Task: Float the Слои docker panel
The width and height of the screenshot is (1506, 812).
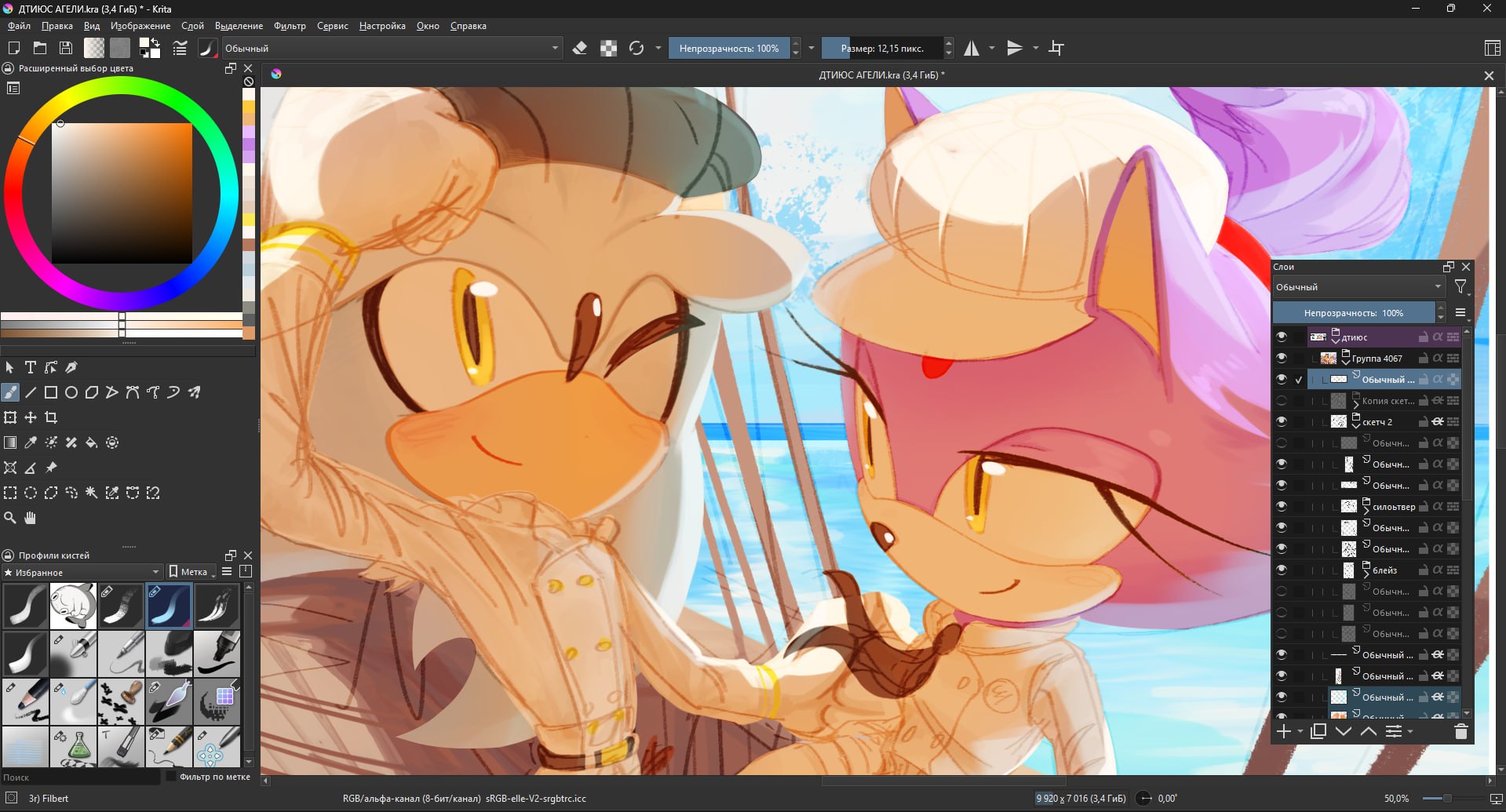Action: [1449, 267]
